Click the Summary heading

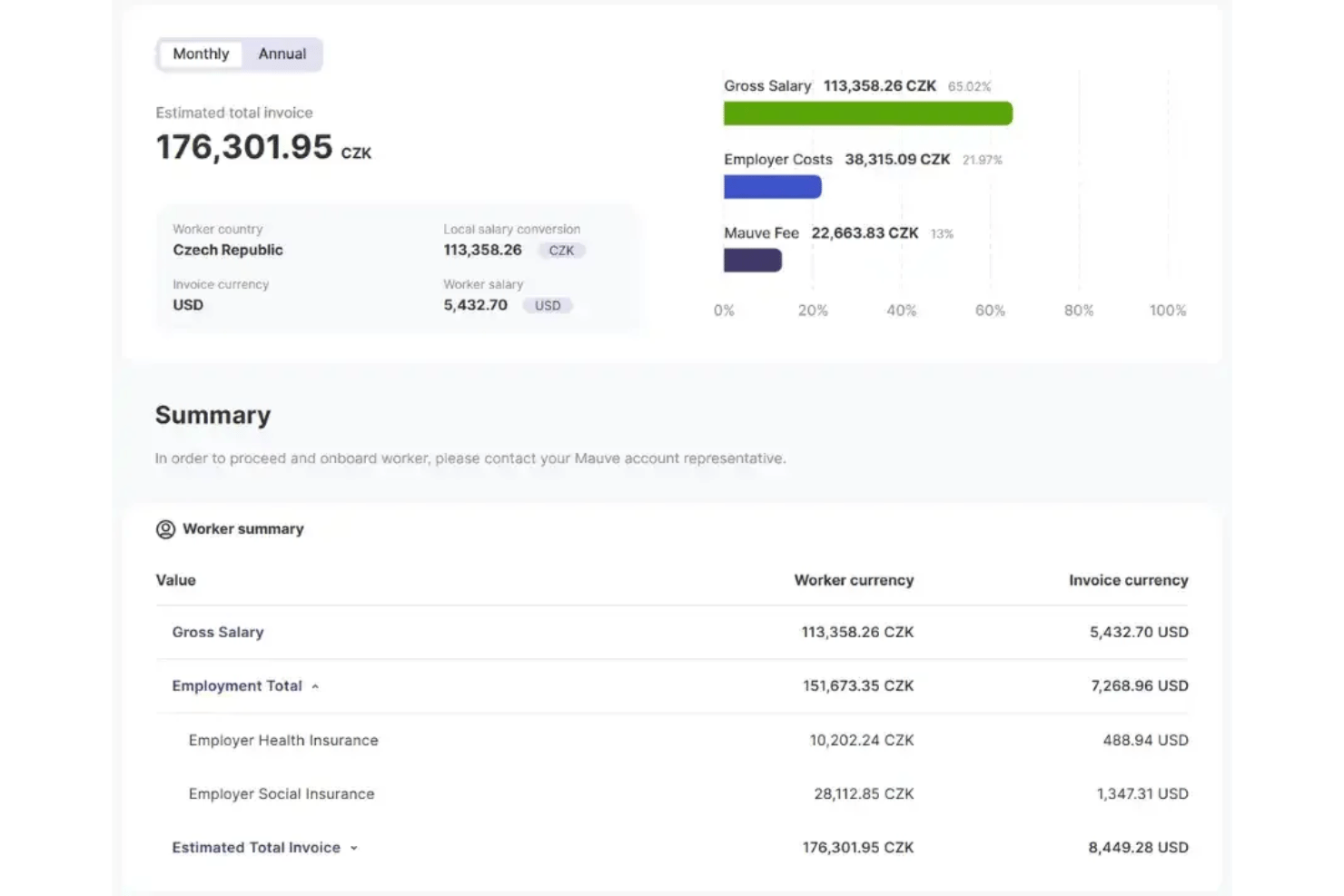212,415
